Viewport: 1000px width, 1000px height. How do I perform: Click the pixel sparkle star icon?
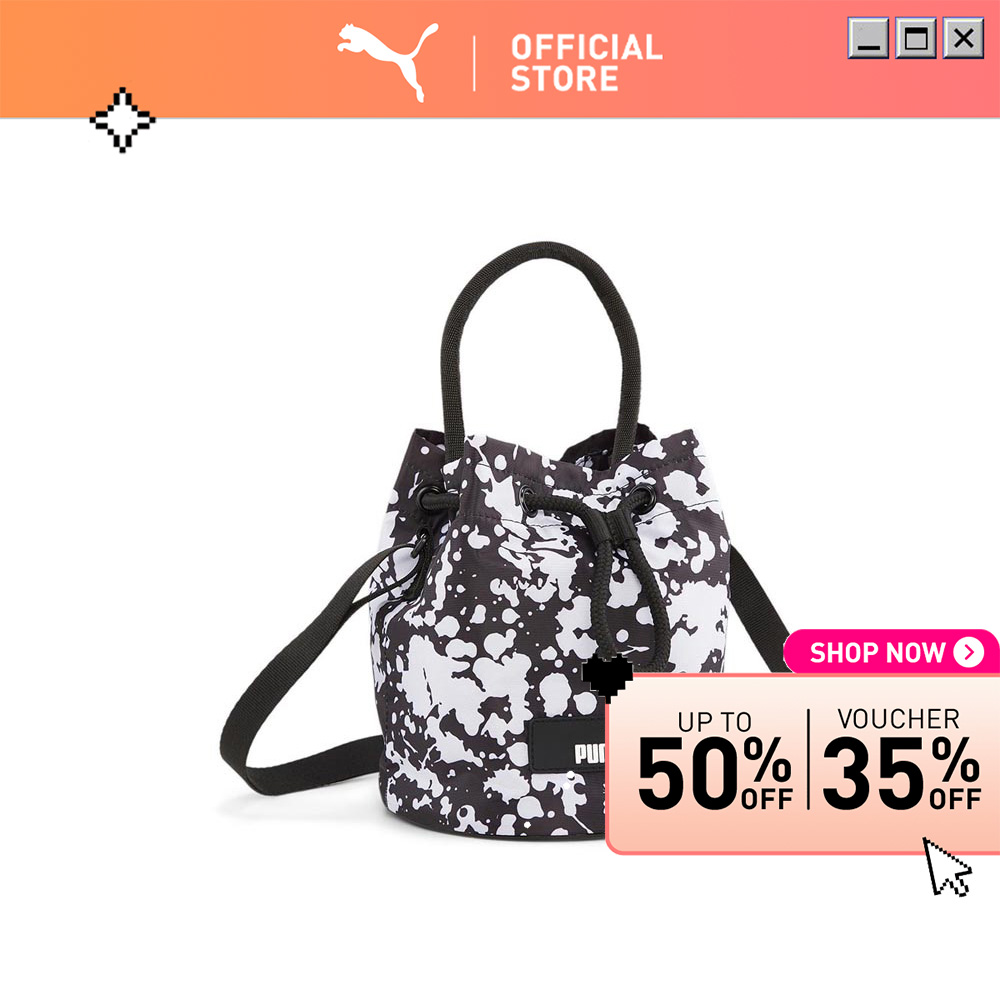tap(122, 120)
